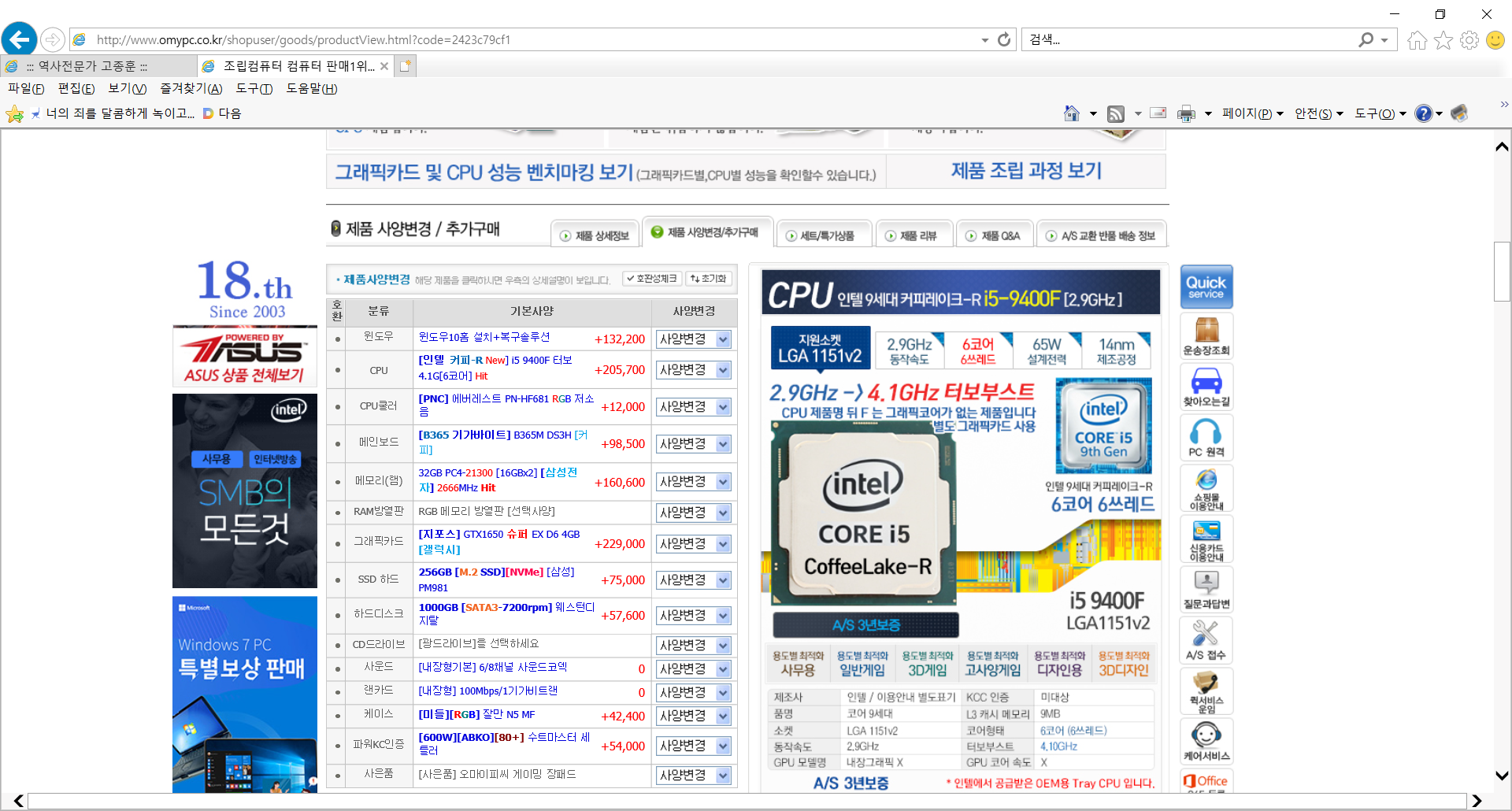Open the 찾아오는길 car icon
The height and width of the screenshot is (811, 1512).
tap(1206, 387)
